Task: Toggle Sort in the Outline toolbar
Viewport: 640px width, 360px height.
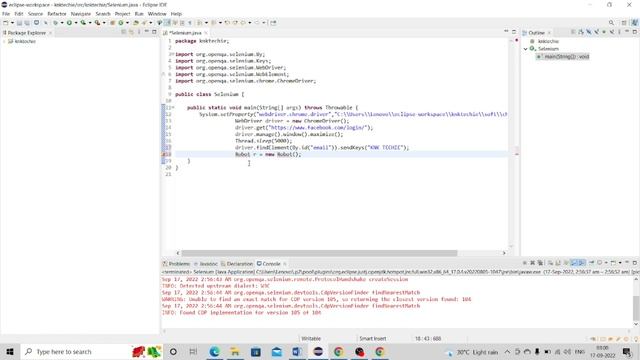Action: pos(581,32)
